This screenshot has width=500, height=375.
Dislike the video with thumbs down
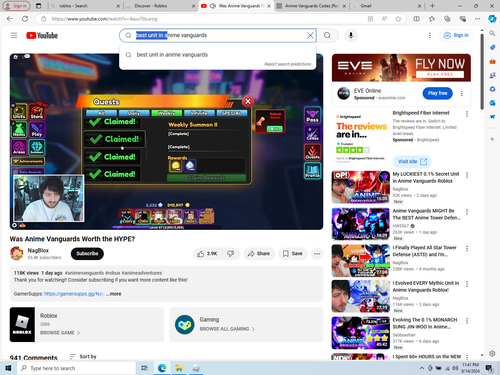pyautogui.click(x=231, y=254)
